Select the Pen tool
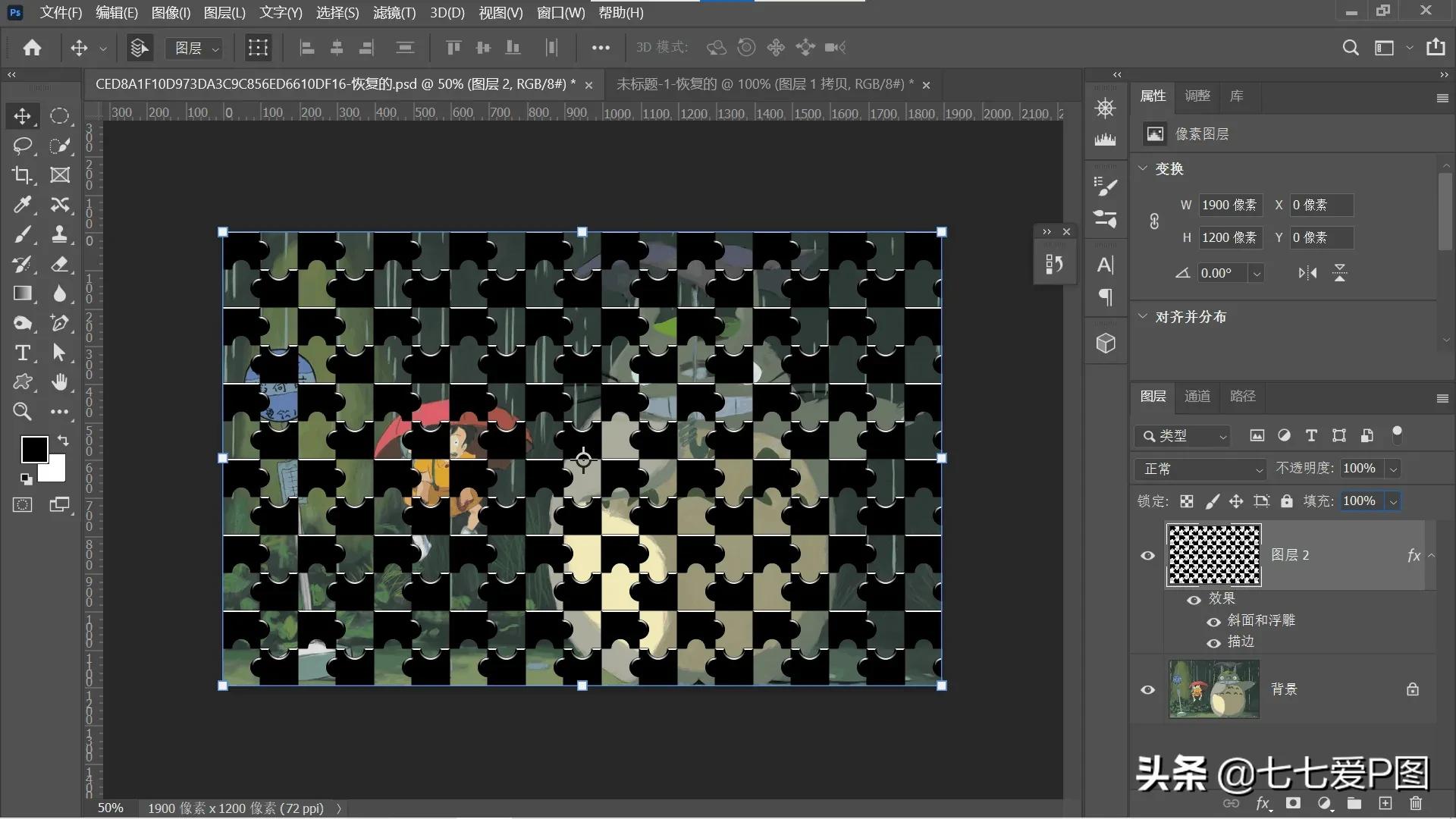The image size is (1456, 819). point(60,323)
